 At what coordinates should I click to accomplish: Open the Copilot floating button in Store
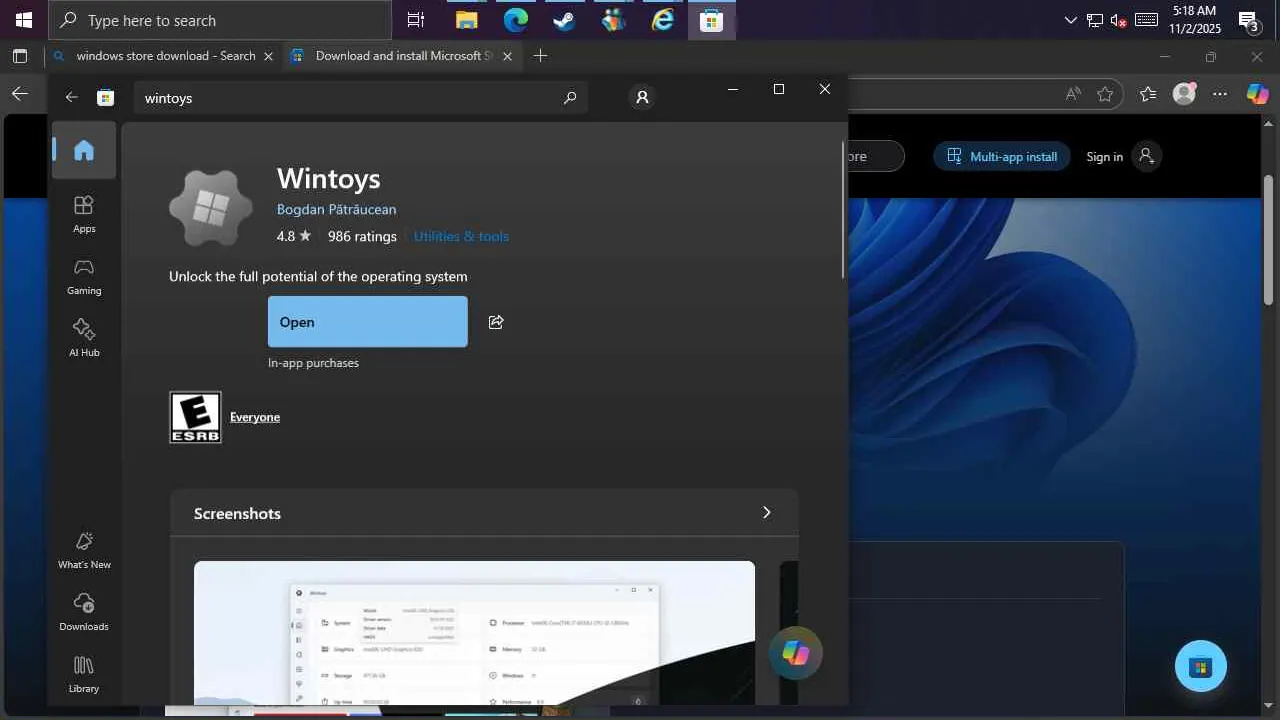796,653
